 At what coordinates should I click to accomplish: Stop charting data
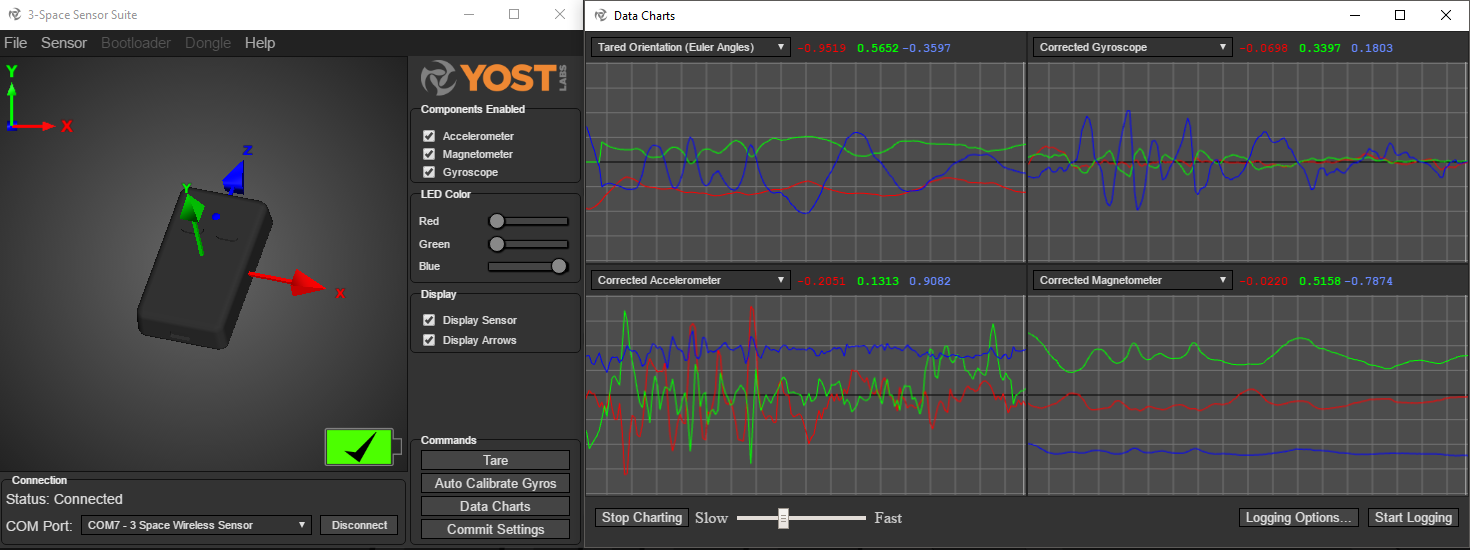[x=642, y=517]
